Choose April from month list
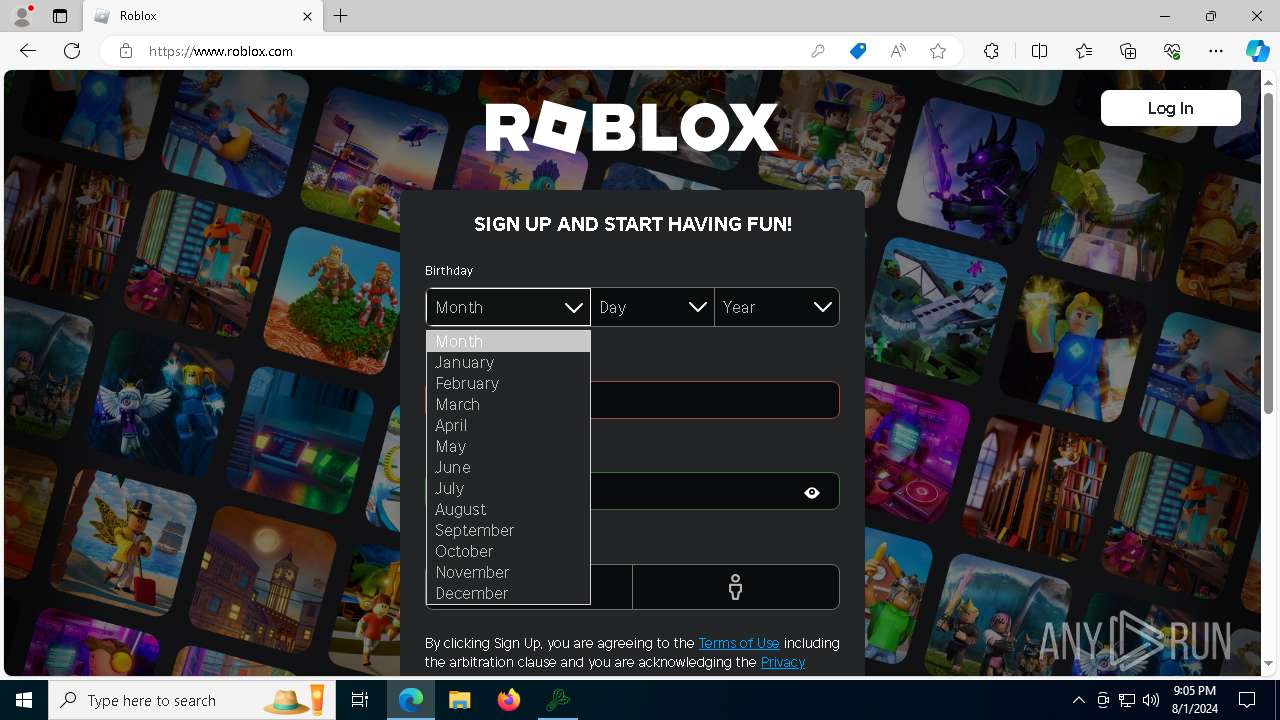1280x720 pixels. (508, 426)
